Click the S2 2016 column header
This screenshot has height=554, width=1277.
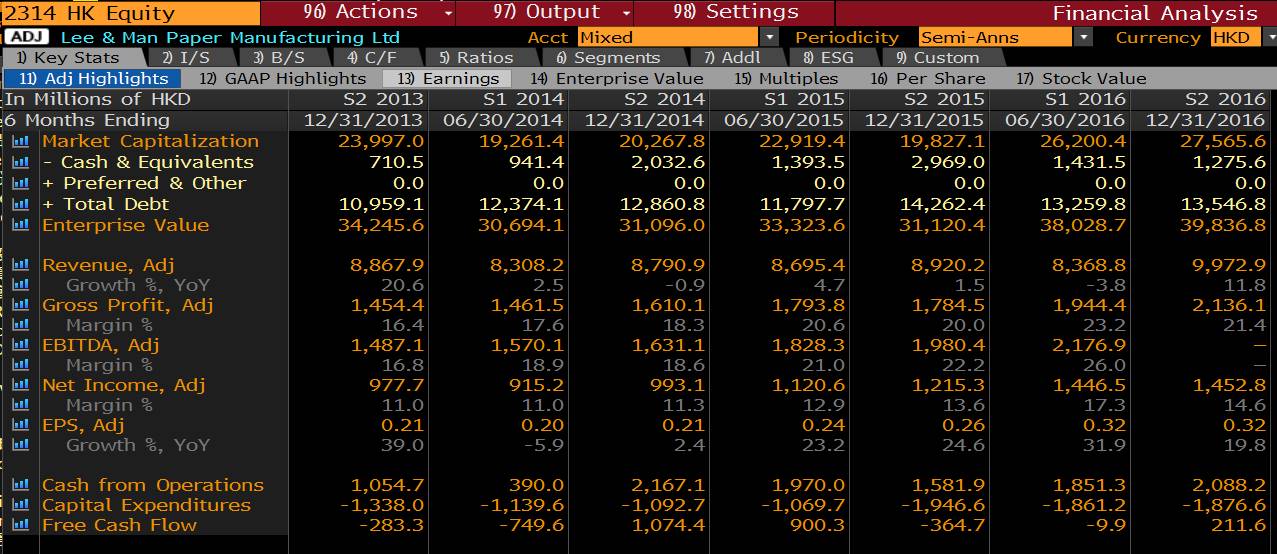click(1226, 99)
